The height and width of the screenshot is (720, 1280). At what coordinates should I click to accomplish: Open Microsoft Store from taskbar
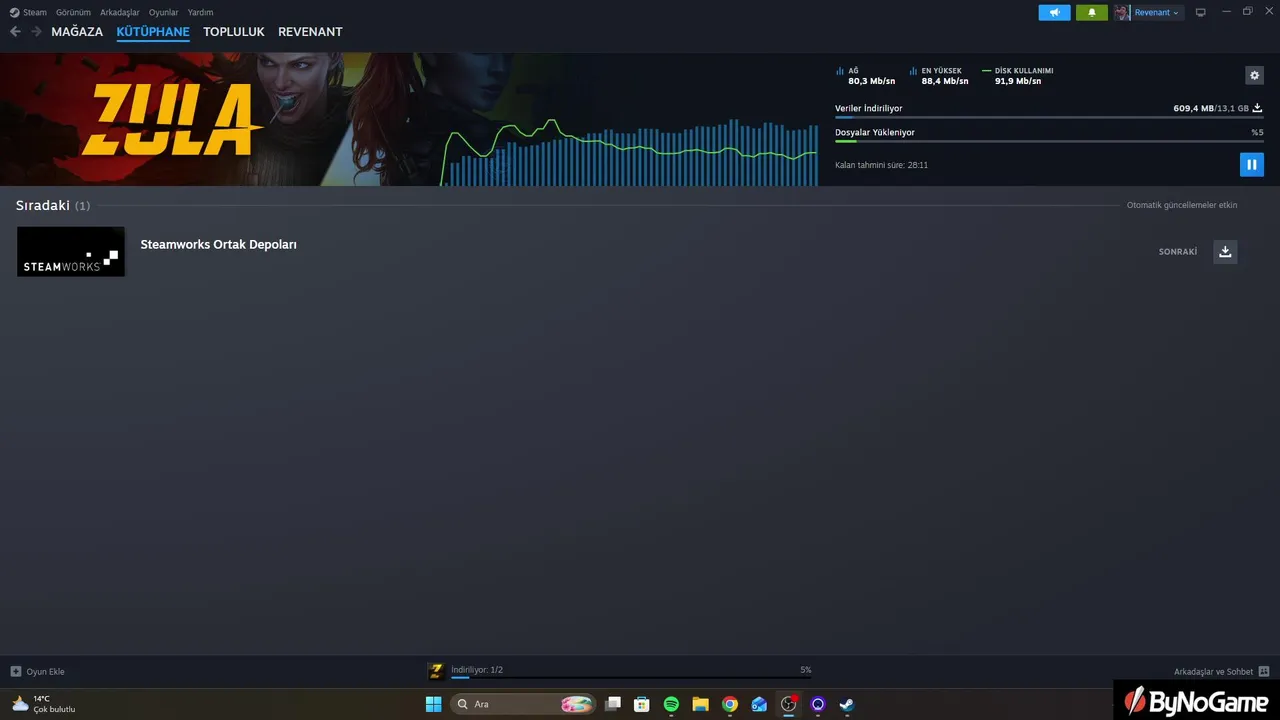[x=642, y=704]
